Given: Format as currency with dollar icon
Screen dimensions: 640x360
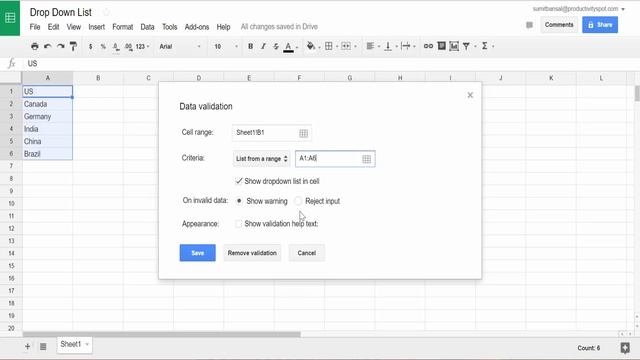Looking at the screenshot, I should click(90, 47).
